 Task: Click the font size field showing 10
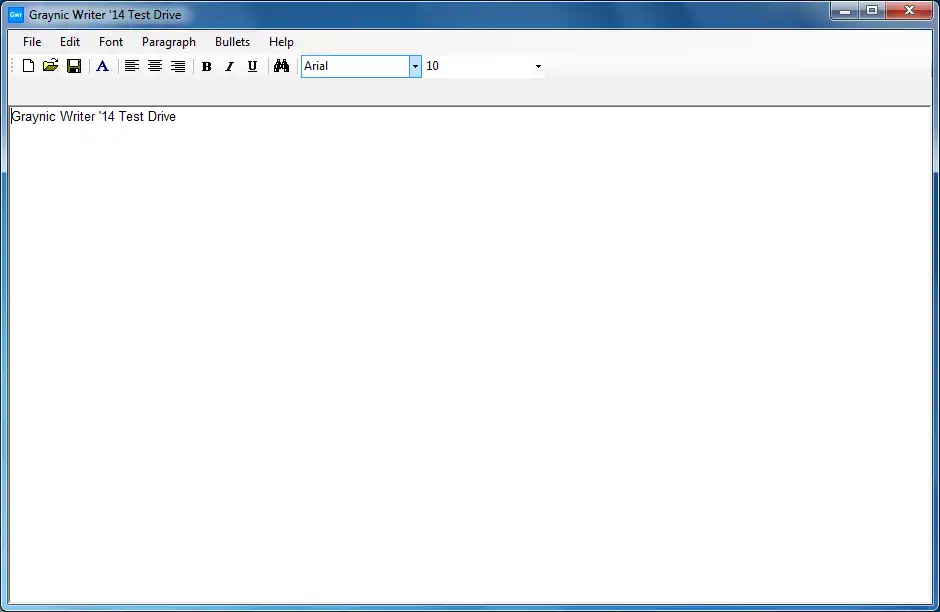click(x=478, y=67)
